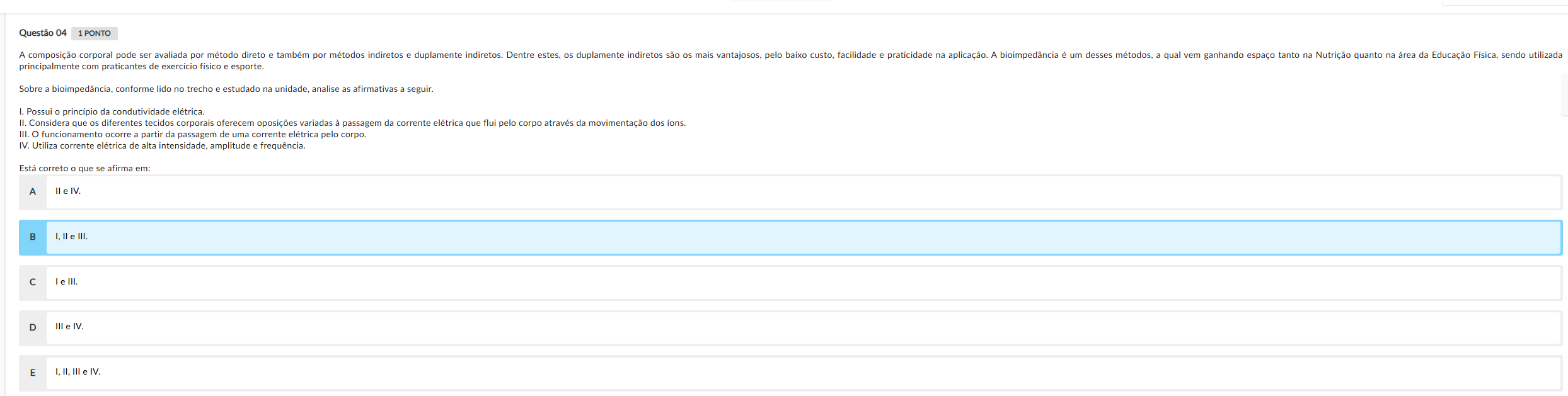Select answer option C letter box
1568x396 pixels.
pos(33,283)
